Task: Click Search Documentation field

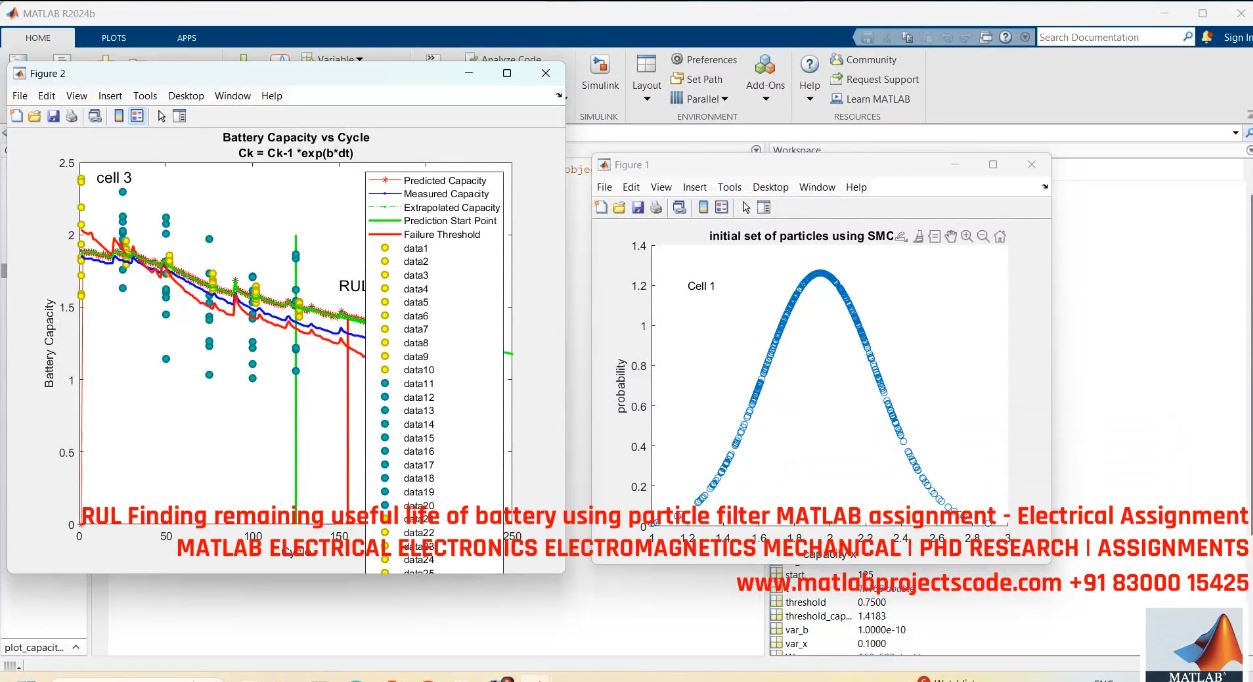Action: [1108, 37]
